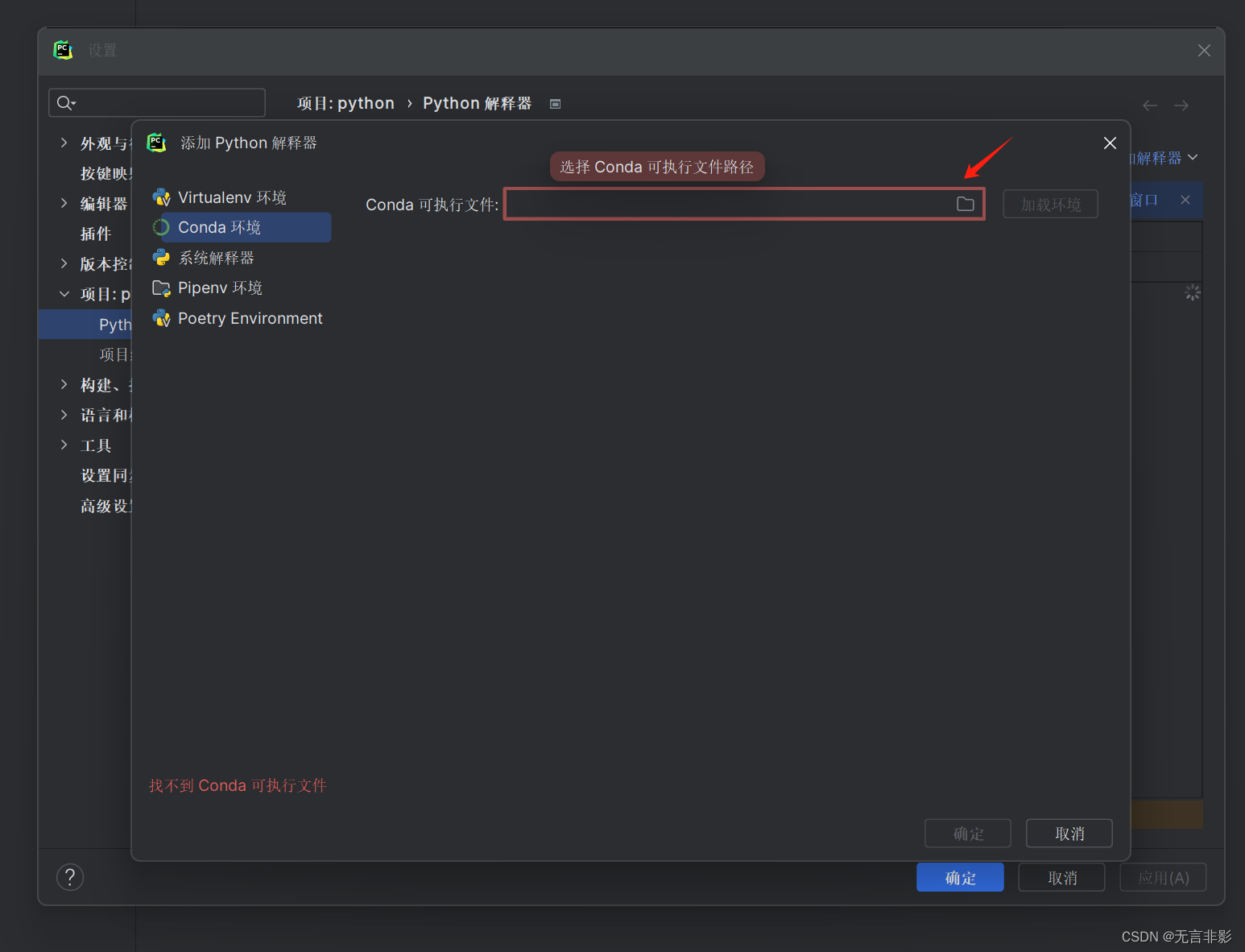Click the PyCharm logo in the 添加 Python 解释器 dialog
The image size is (1245, 952).
click(x=156, y=143)
